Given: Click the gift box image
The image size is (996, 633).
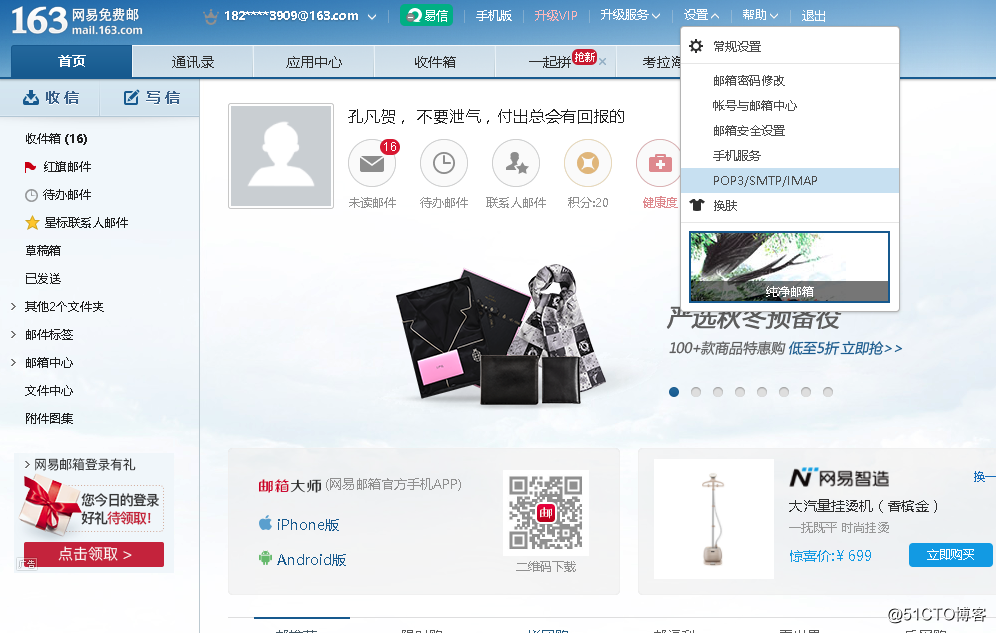Looking at the screenshot, I should 48,505.
